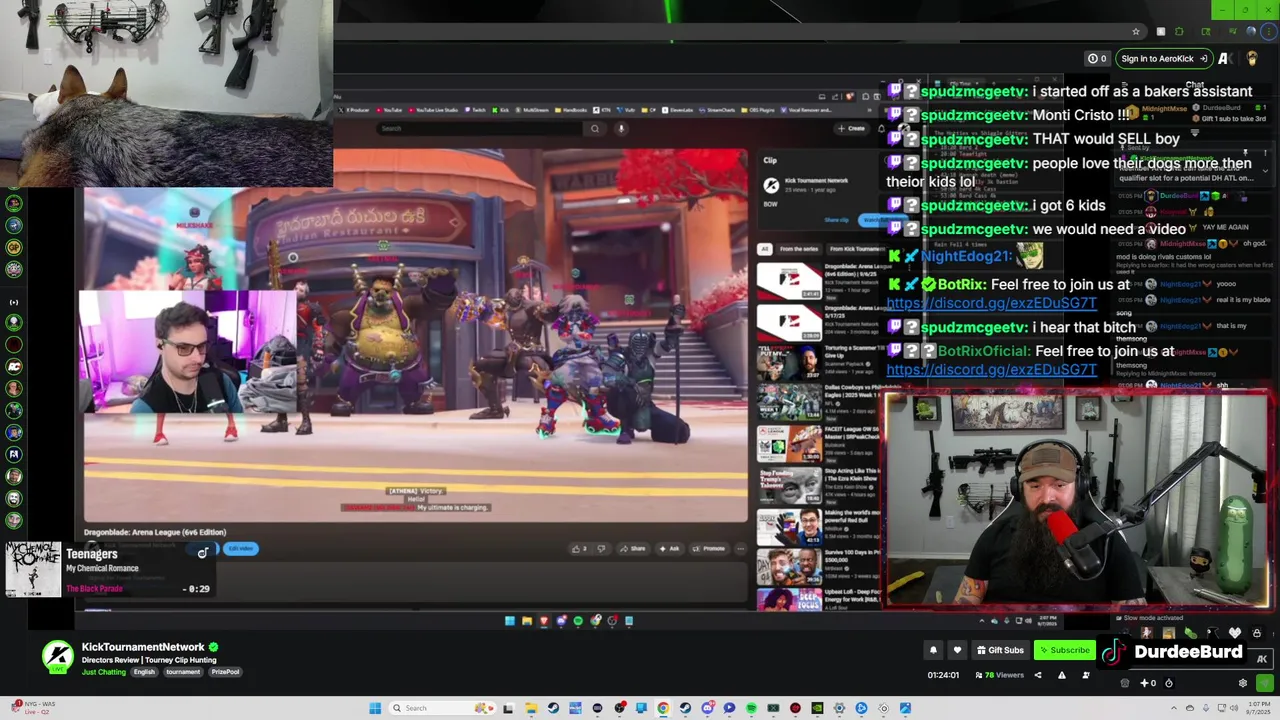Viewport: 1280px width, 720px height.
Task: Click the 78 Viewers count
Action: (x=1000, y=675)
